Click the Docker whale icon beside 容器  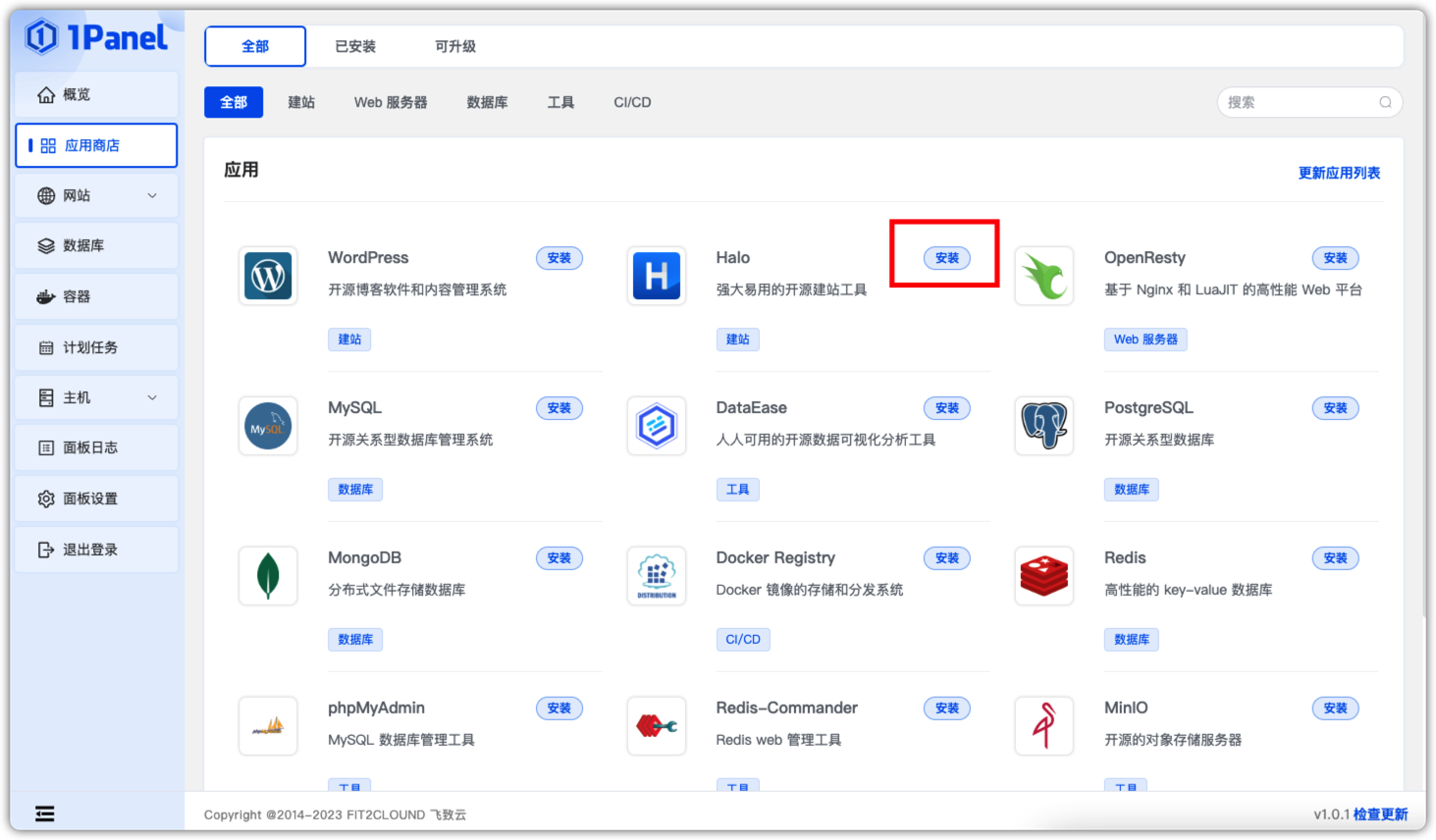(x=46, y=296)
